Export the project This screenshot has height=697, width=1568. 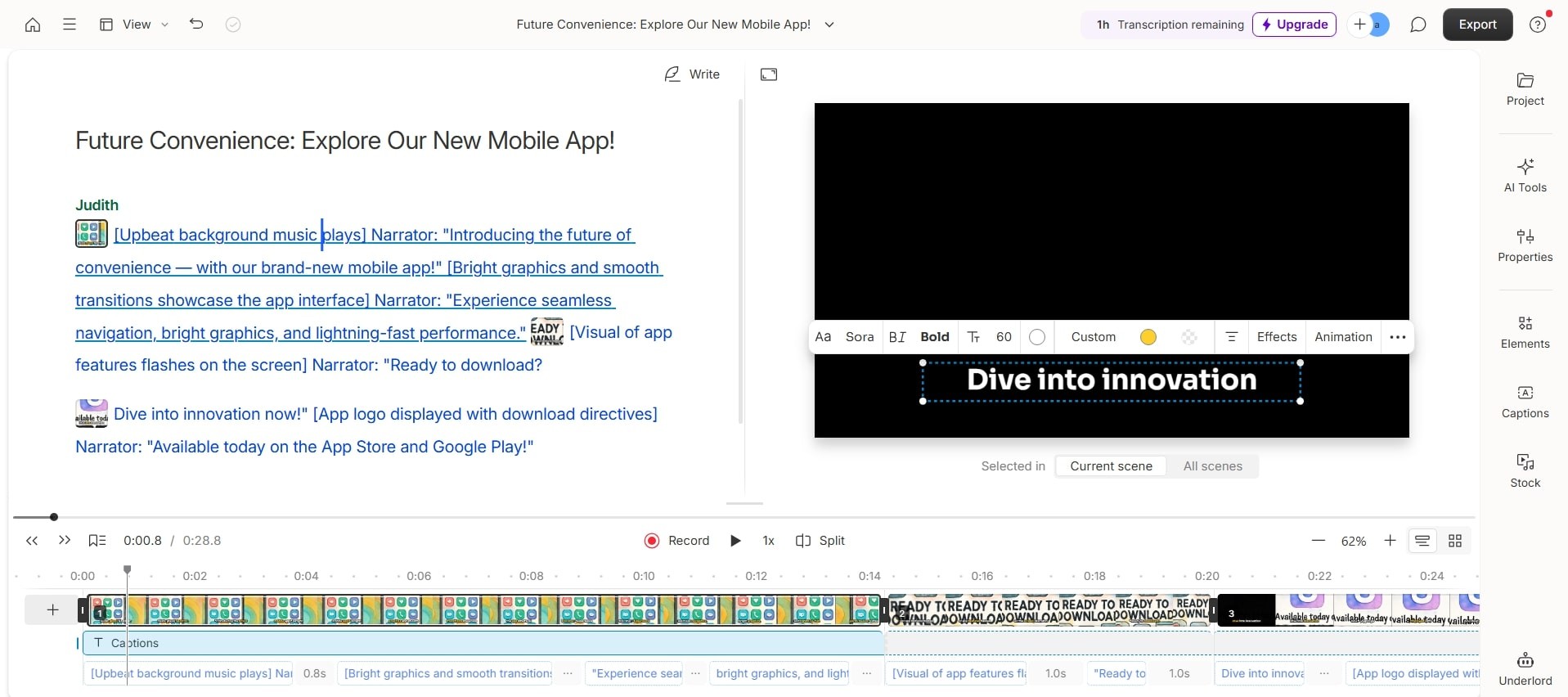point(1477,25)
